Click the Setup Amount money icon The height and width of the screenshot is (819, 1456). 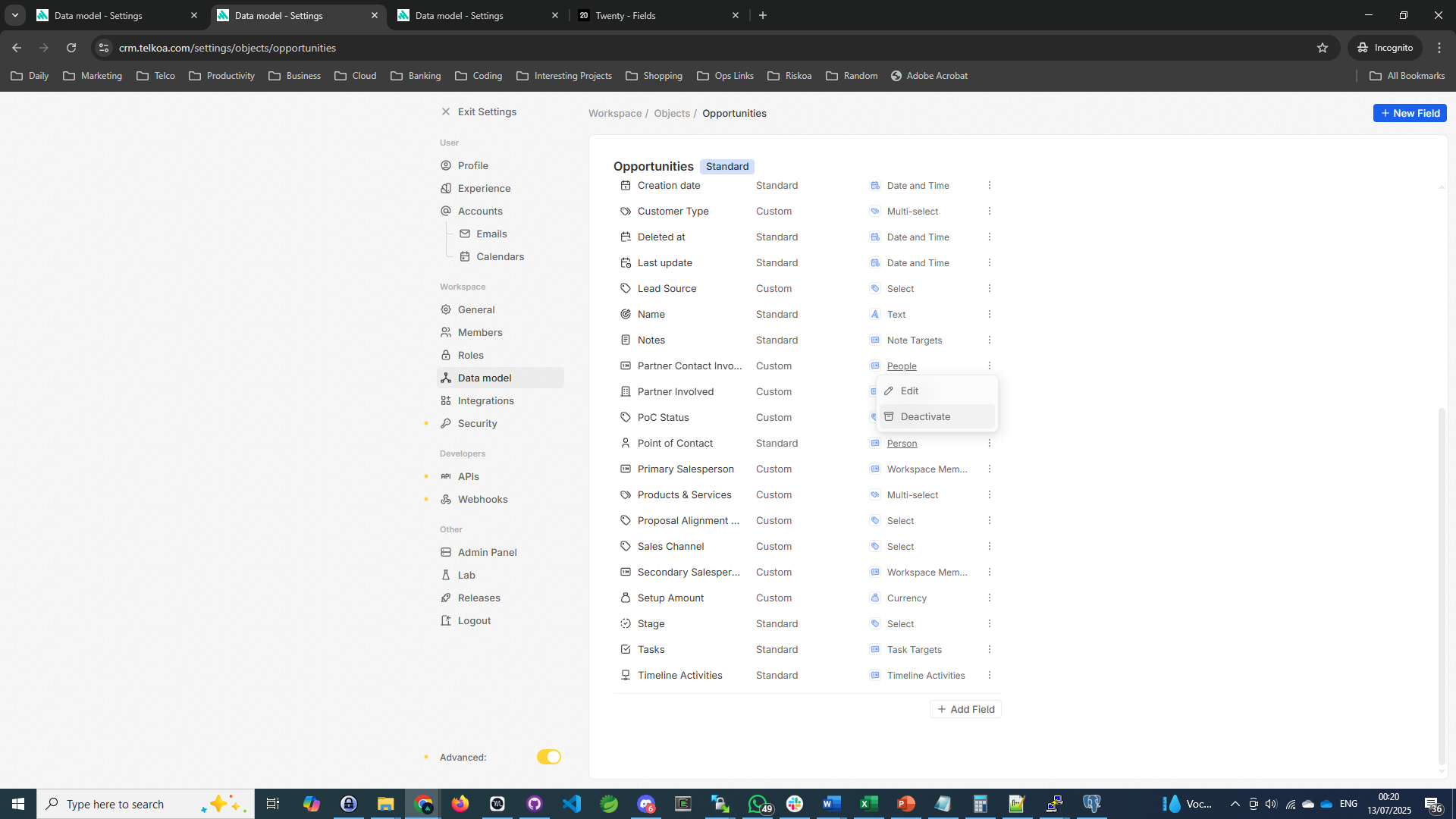(626, 598)
